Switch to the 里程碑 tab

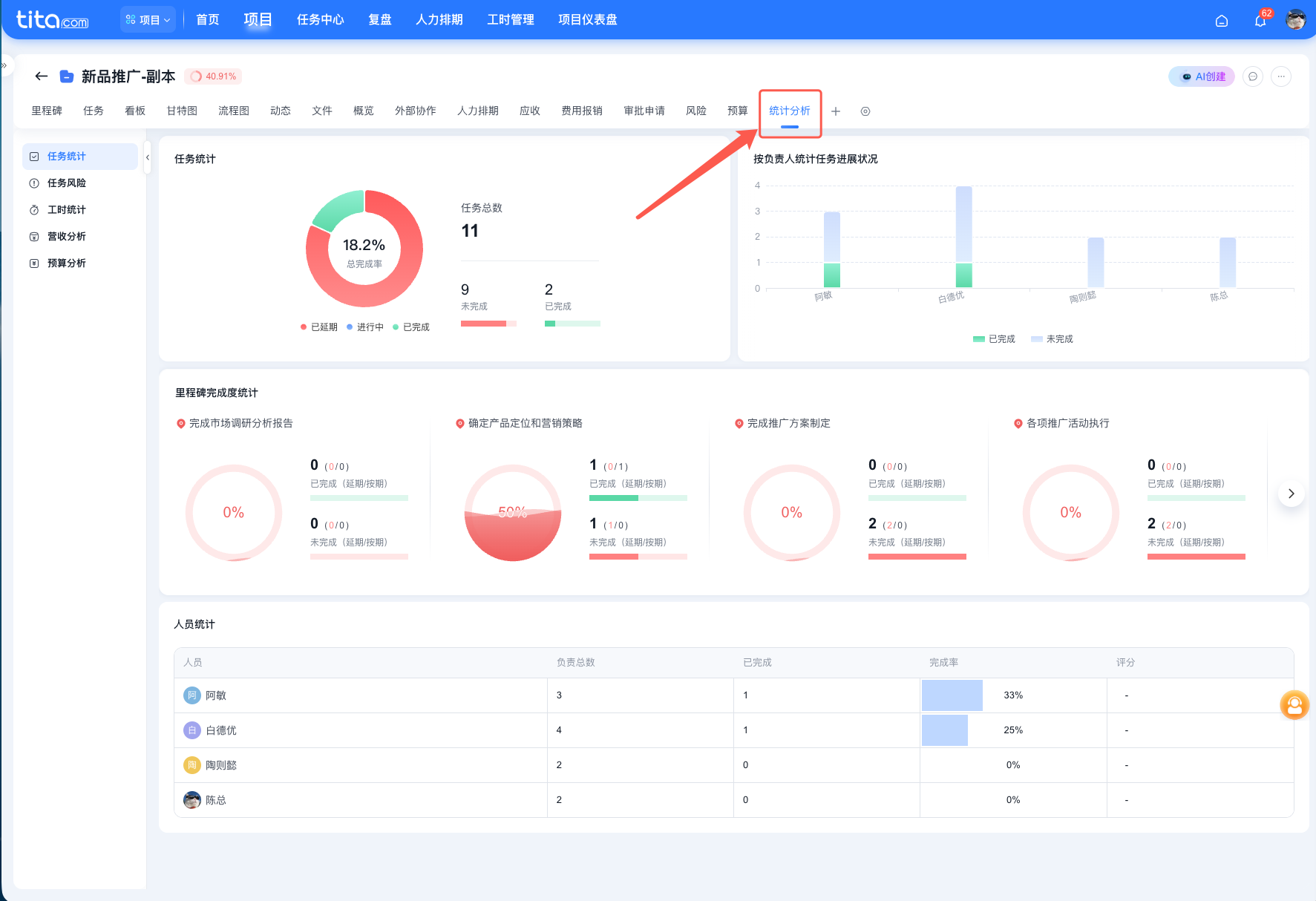(47, 111)
